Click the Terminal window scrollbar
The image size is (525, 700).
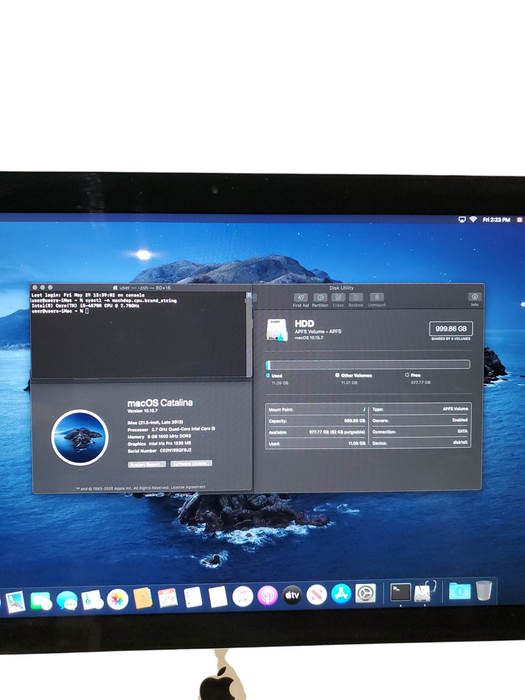click(249, 335)
